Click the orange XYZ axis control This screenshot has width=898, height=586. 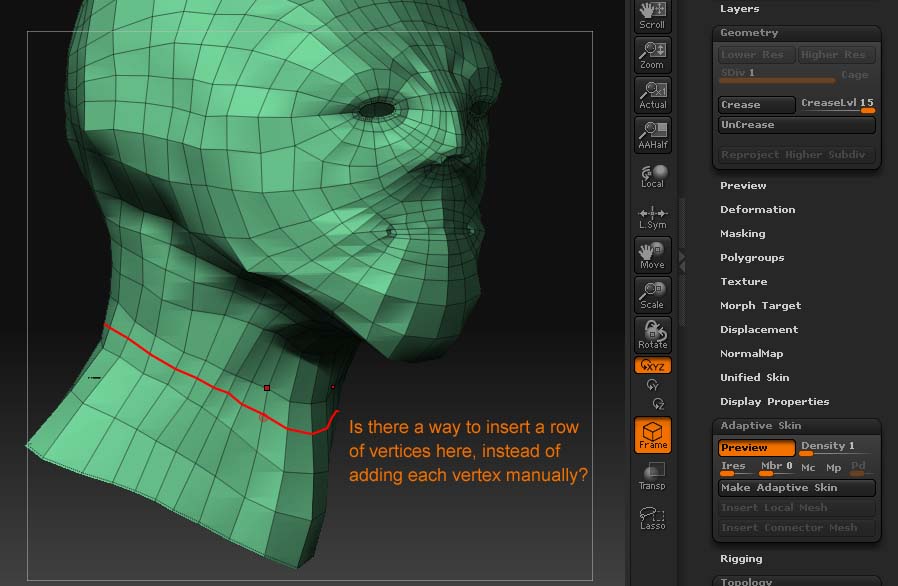point(651,365)
